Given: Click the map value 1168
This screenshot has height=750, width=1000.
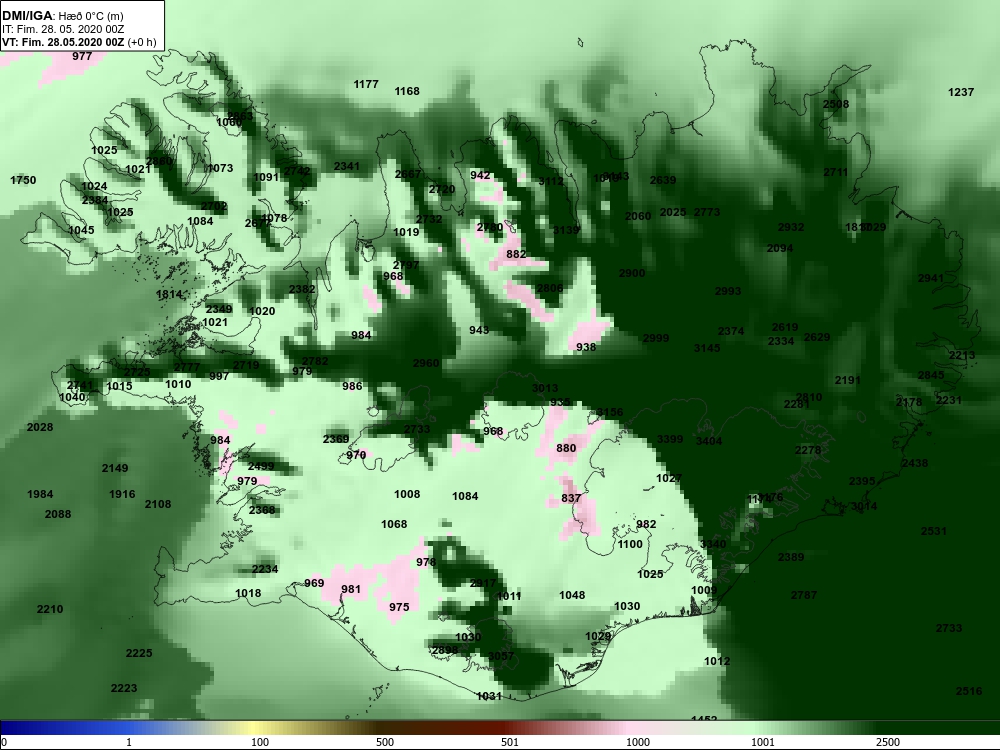Looking at the screenshot, I should [x=407, y=91].
